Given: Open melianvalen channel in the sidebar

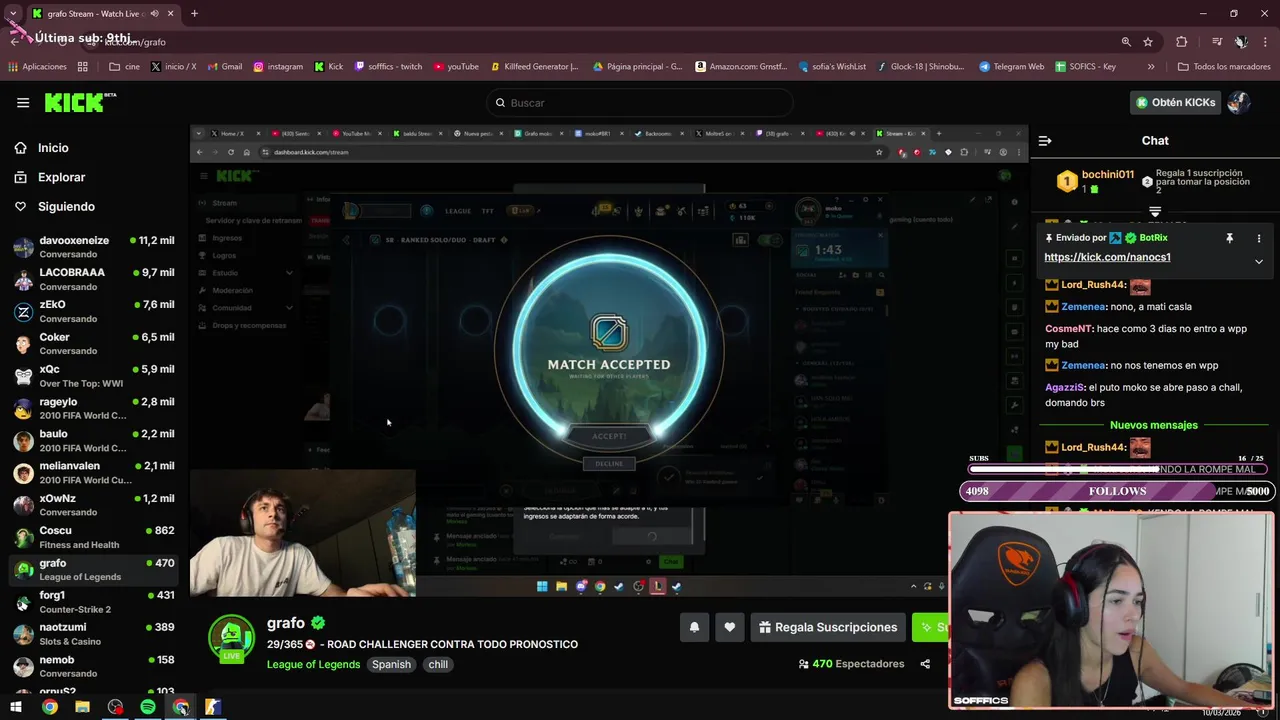Looking at the screenshot, I should pyautogui.click(x=94, y=472).
